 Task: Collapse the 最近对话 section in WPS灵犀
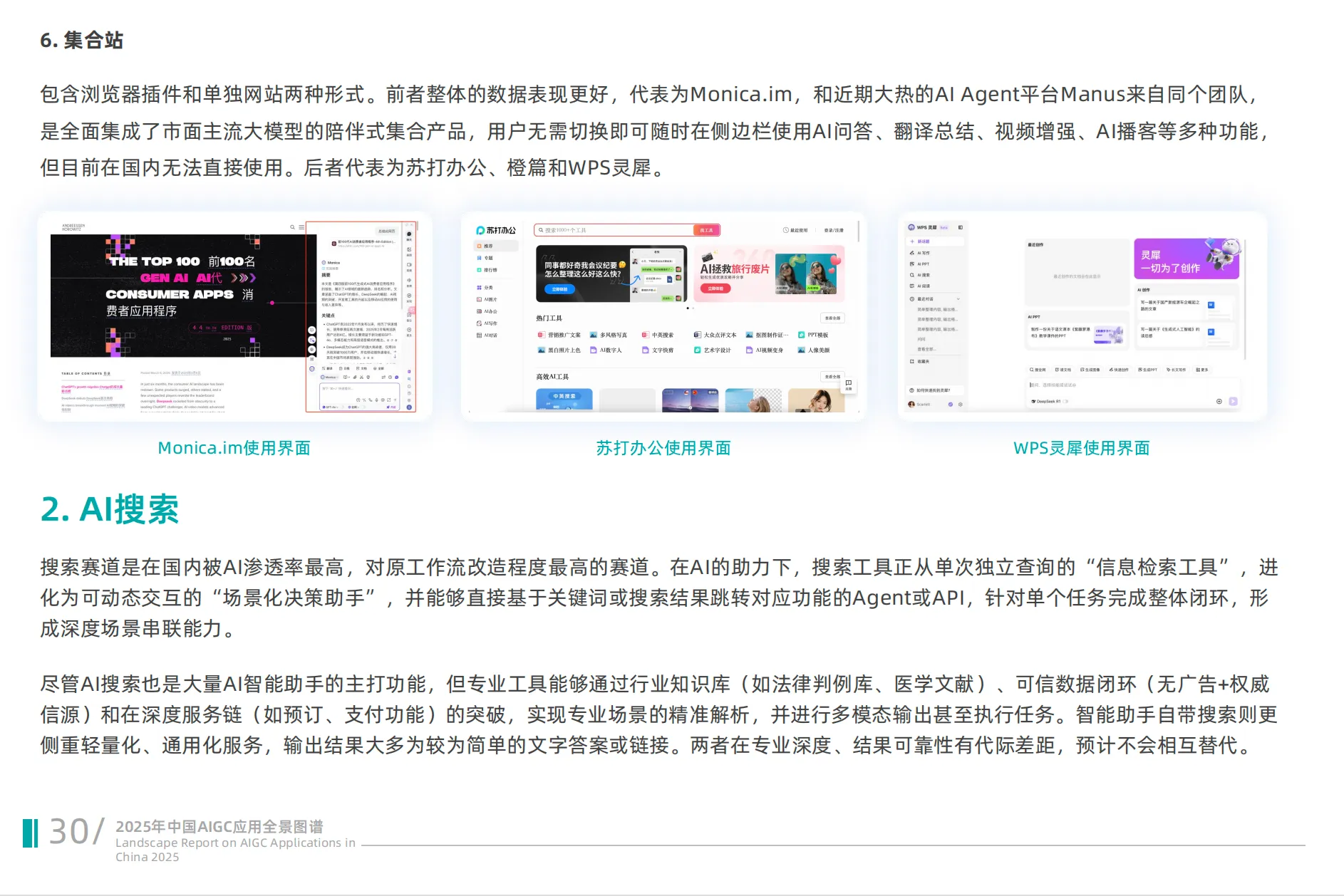pyautogui.click(x=958, y=299)
